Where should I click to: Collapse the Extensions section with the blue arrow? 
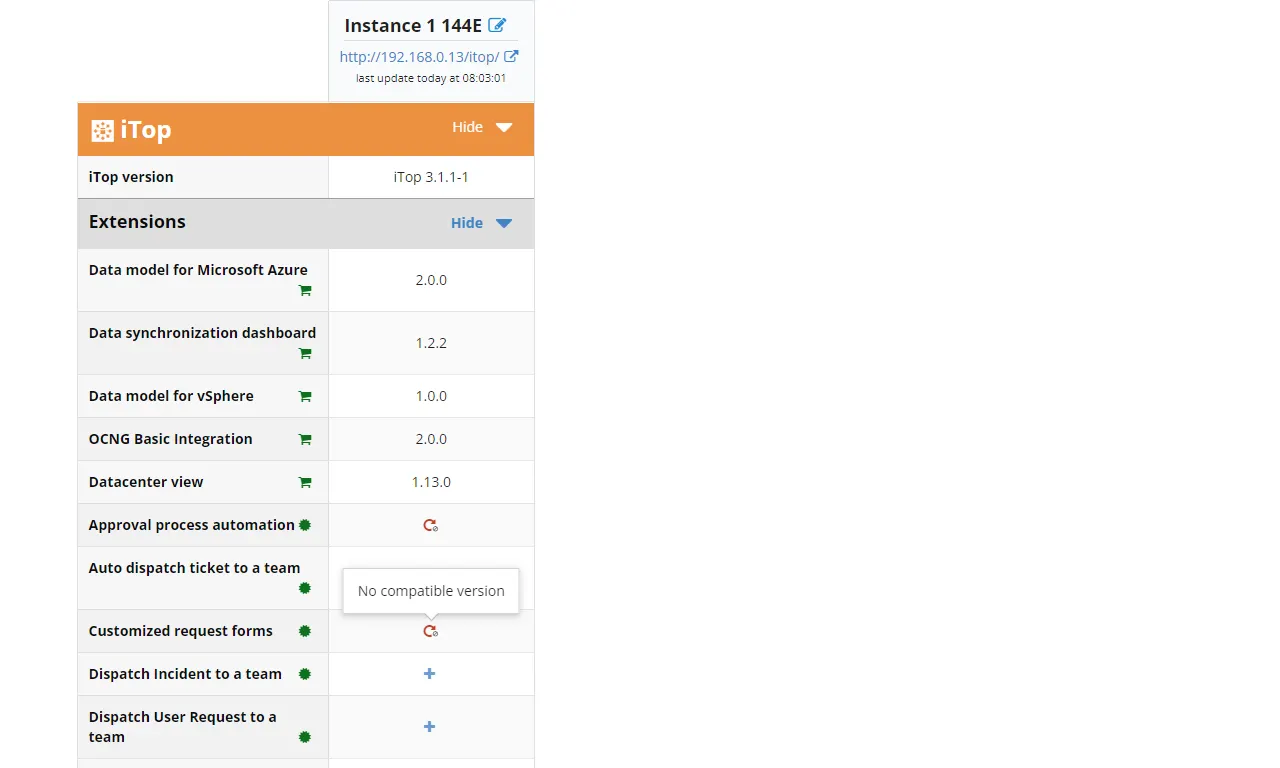tap(504, 223)
